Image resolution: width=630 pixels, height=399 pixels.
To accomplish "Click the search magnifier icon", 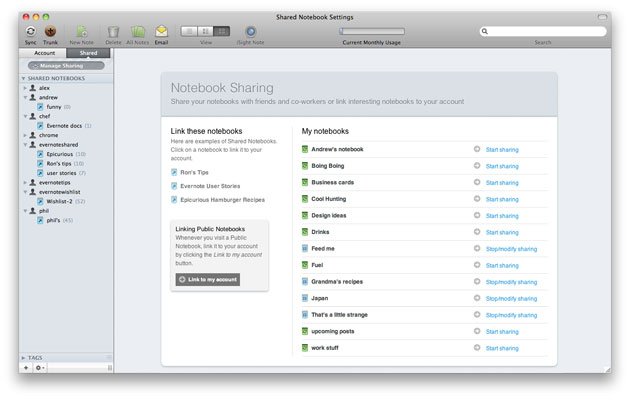I will 485,31.
